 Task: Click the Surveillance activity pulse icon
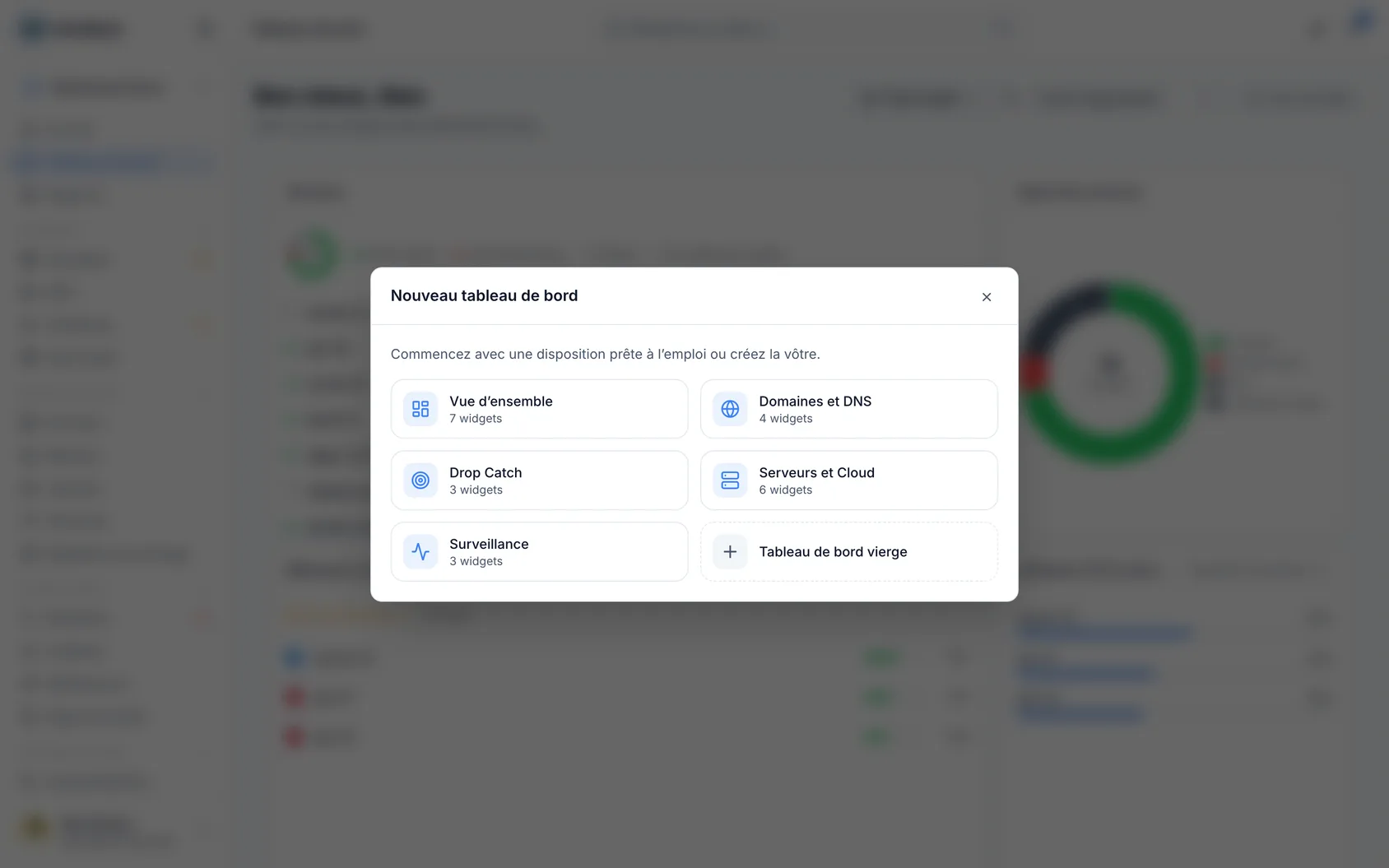[x=420, y=552]
